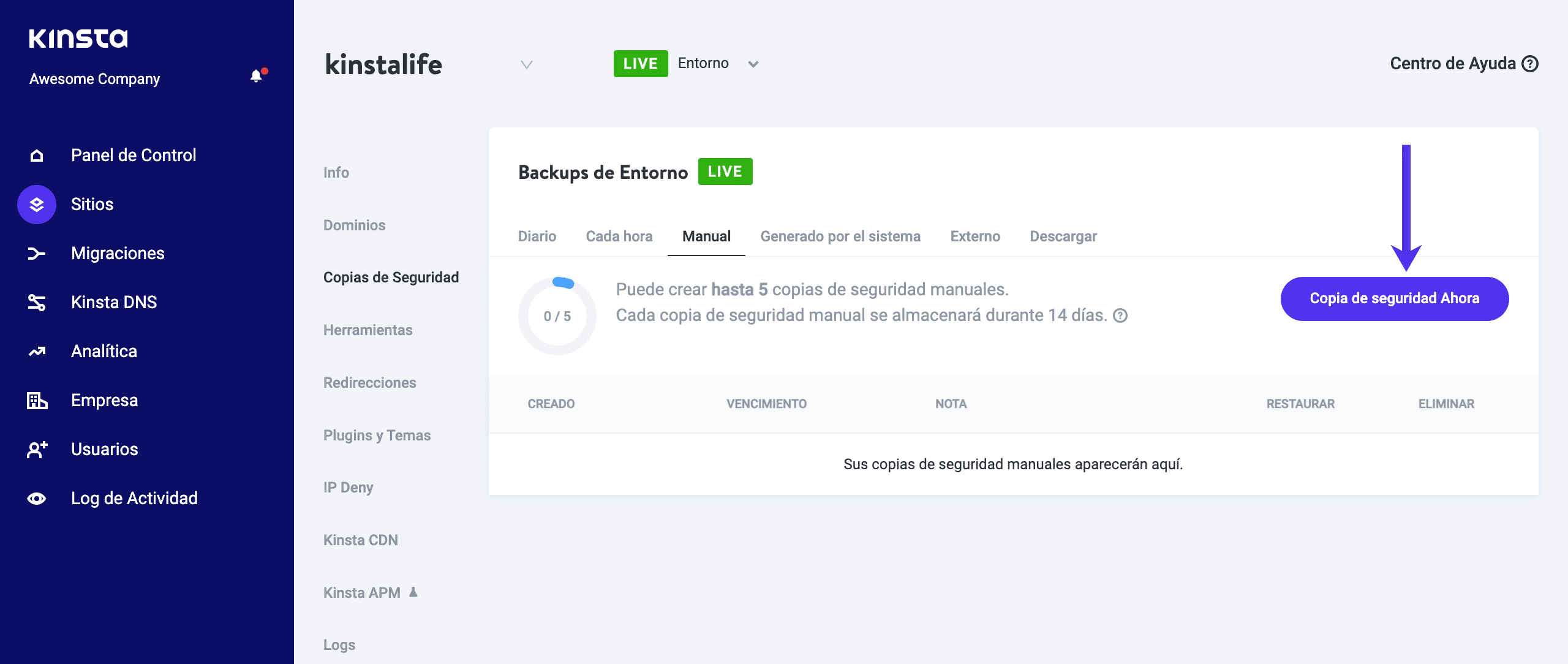Click the Kinsta logo
This screenshot has width=1568, height=664.
tap(78, 39)
